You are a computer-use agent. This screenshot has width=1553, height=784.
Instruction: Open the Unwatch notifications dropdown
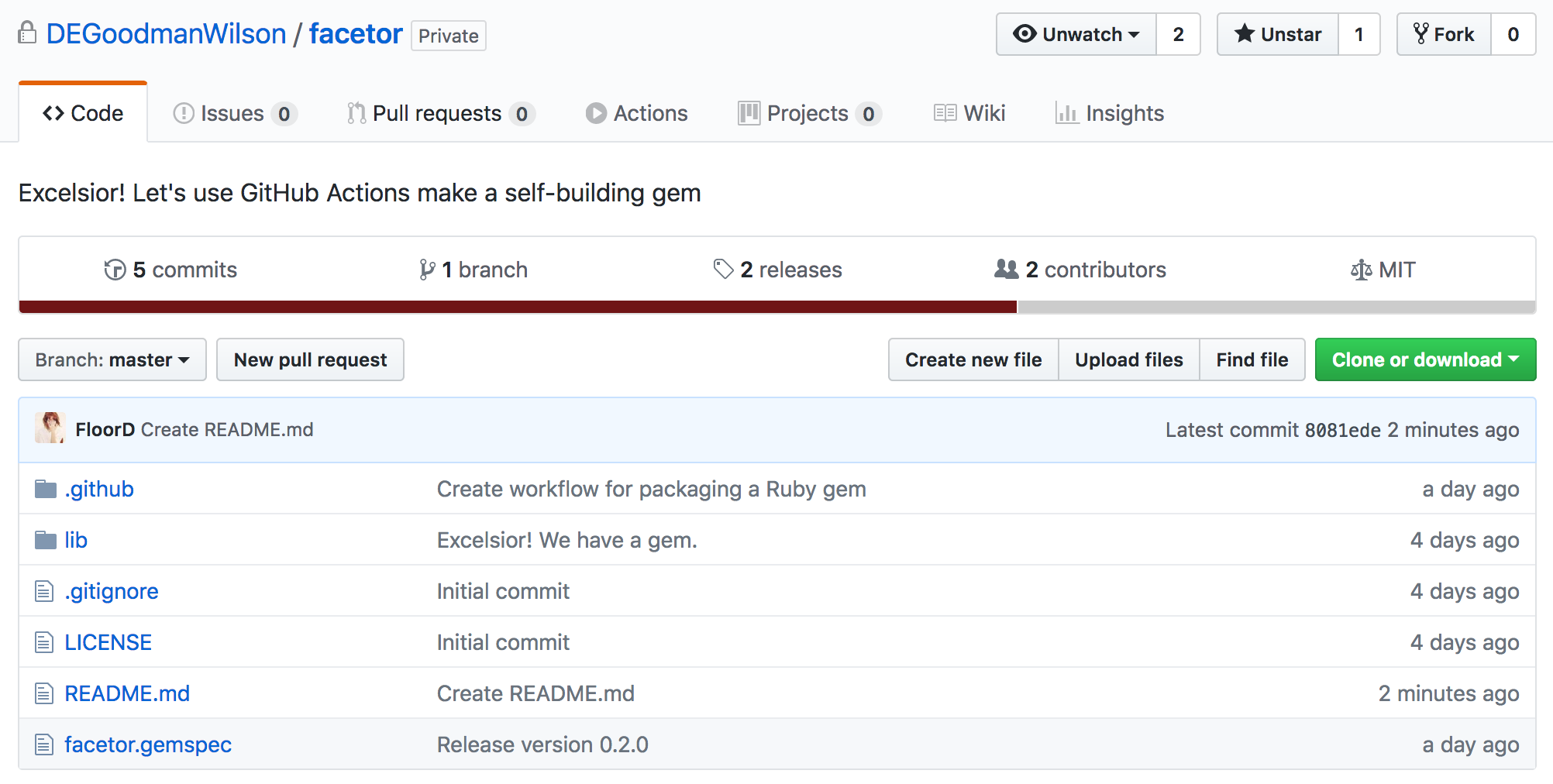(1076, 34)
